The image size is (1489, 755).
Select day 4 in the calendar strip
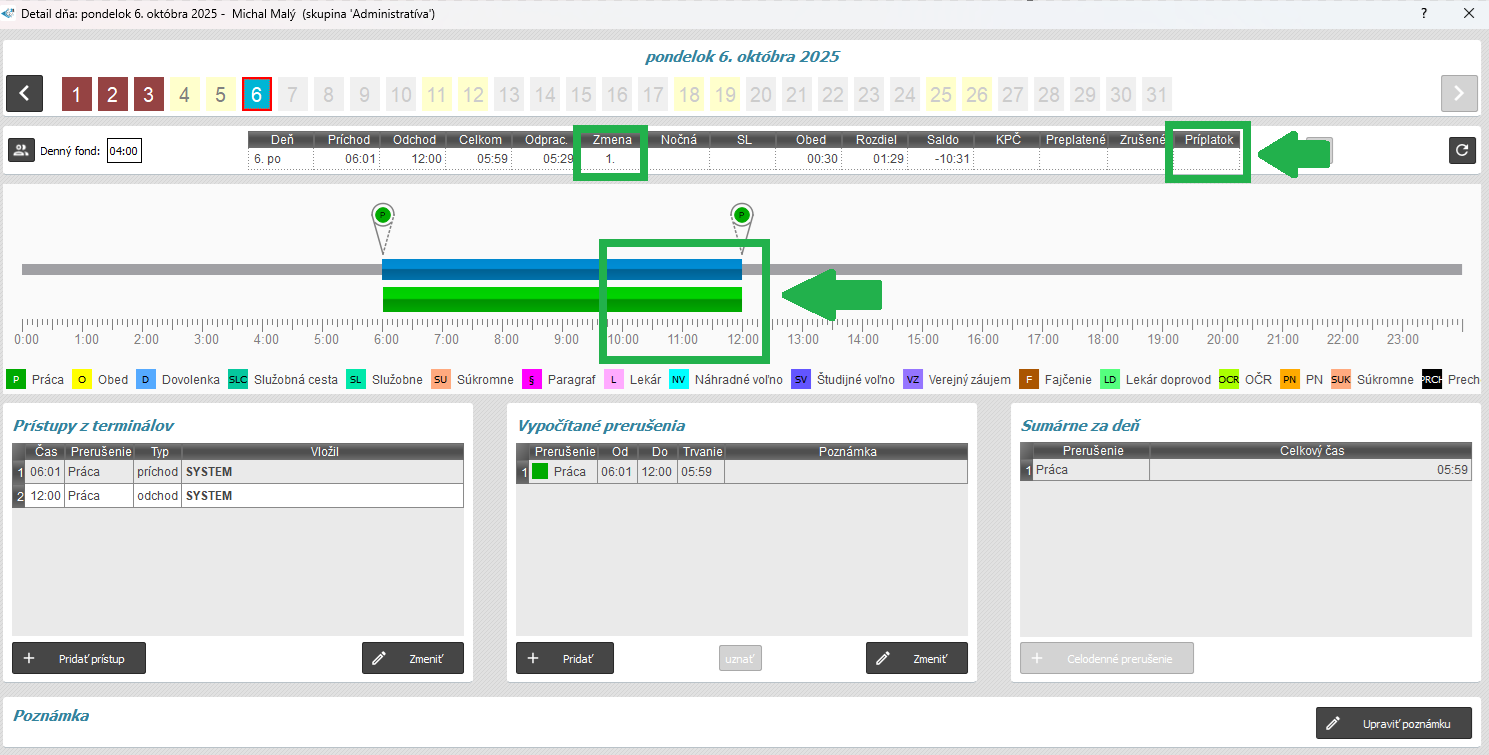[x=184, y=95]
